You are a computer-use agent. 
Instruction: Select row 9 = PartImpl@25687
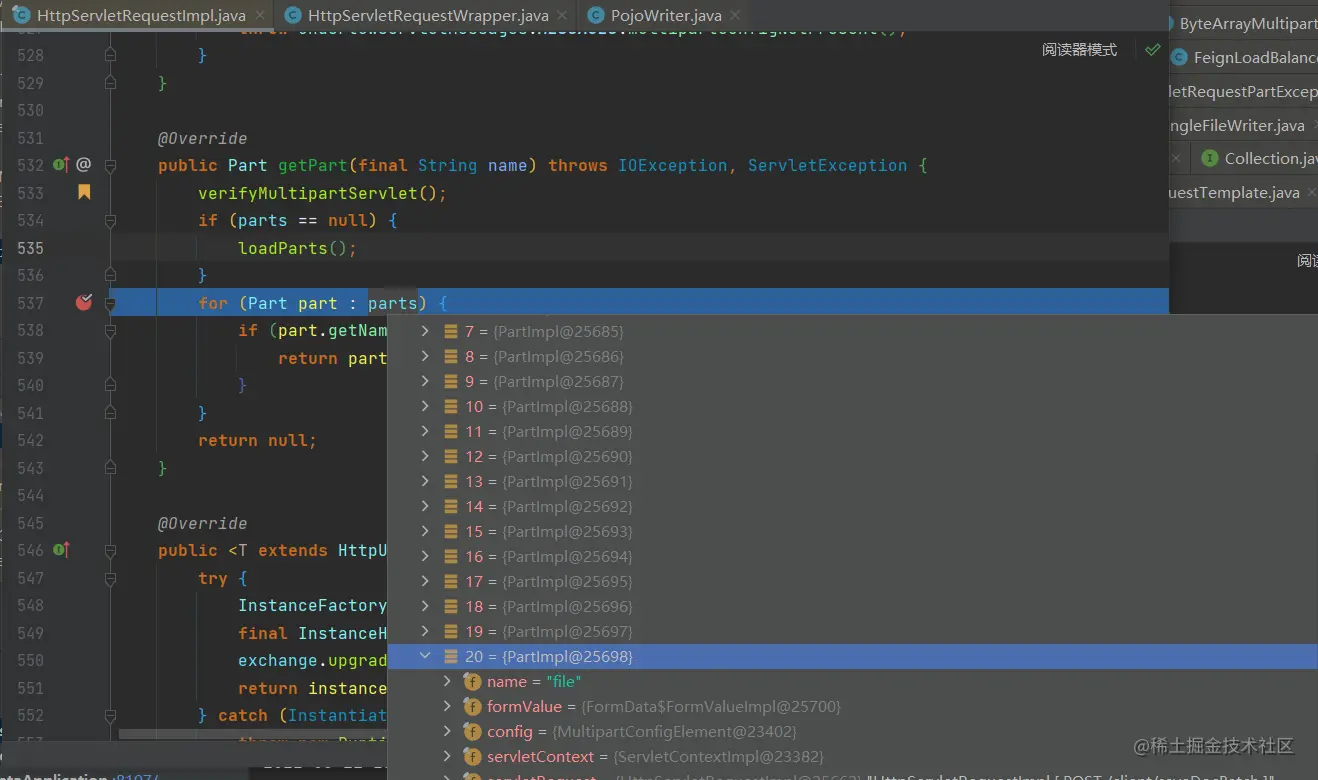click(852, 381)
